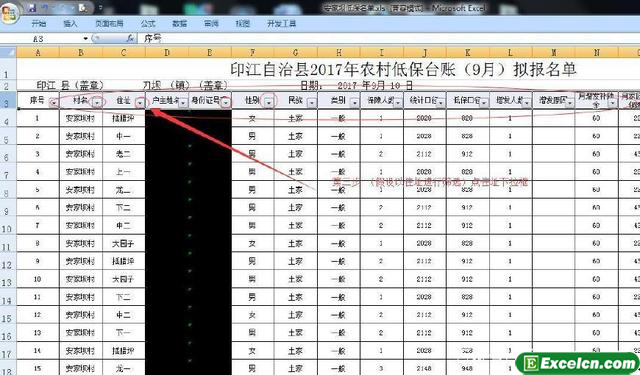Open the Name Box dropdown arrow
Image resolution: width=640 pixels, height=375 pixels.
[85, 38]
